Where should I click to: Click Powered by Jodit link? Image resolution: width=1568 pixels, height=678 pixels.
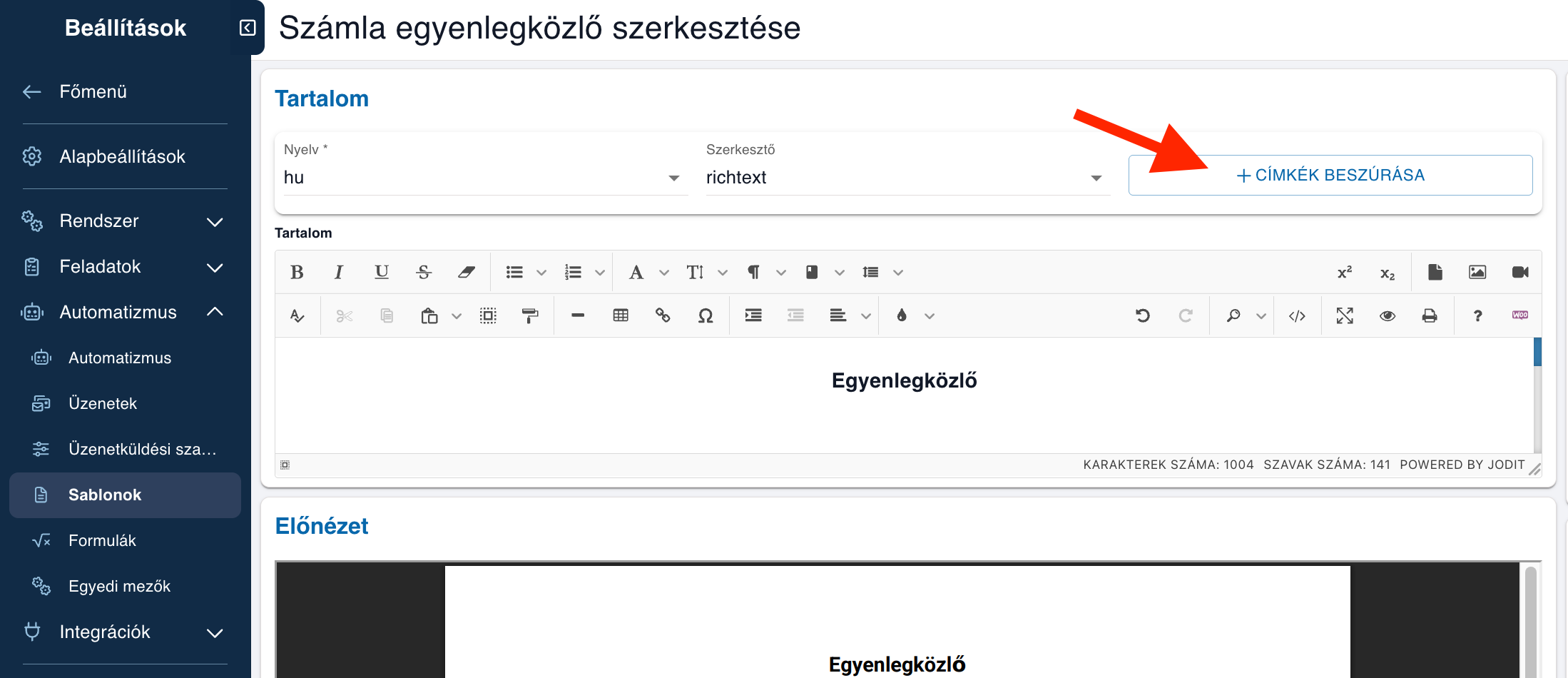click(x=1462, y=465)
